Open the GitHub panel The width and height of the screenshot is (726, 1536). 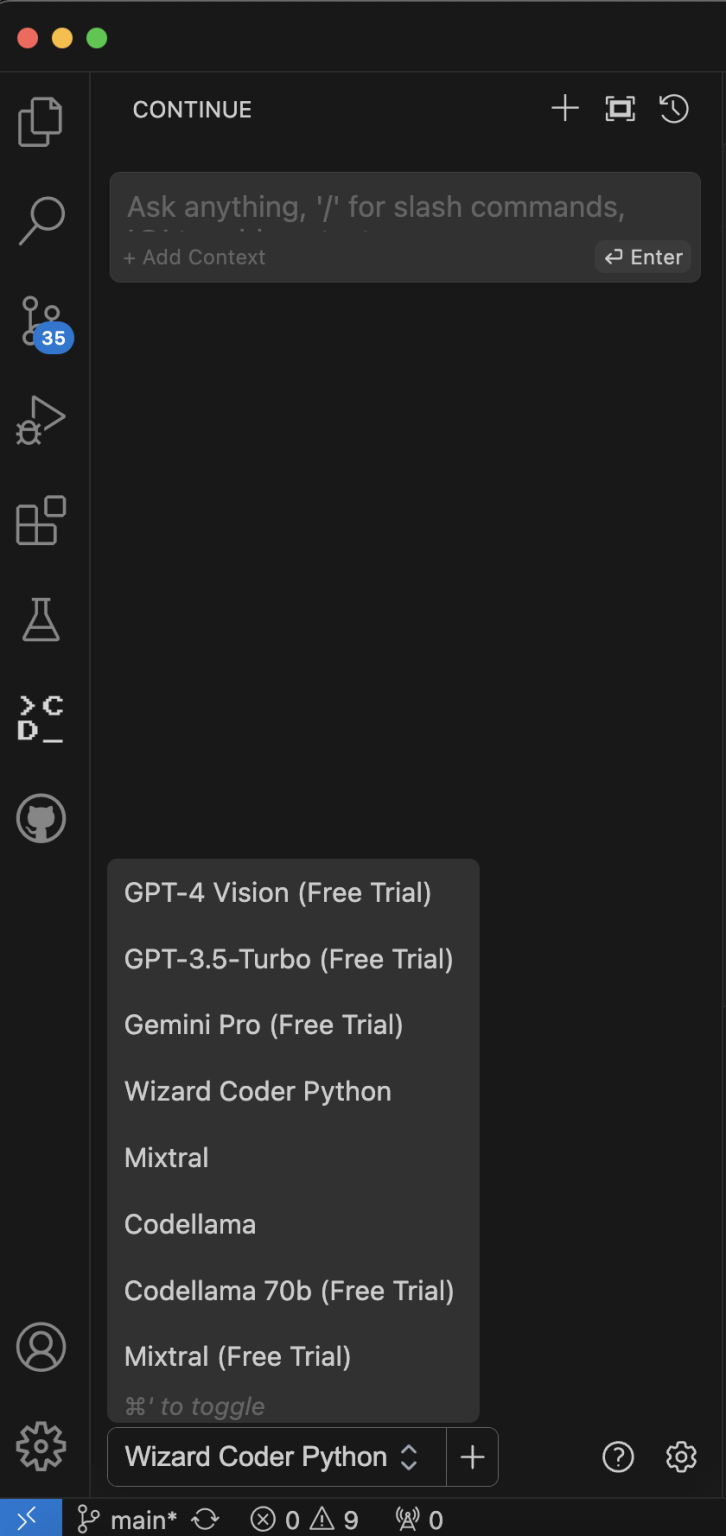tap(41, 818)
